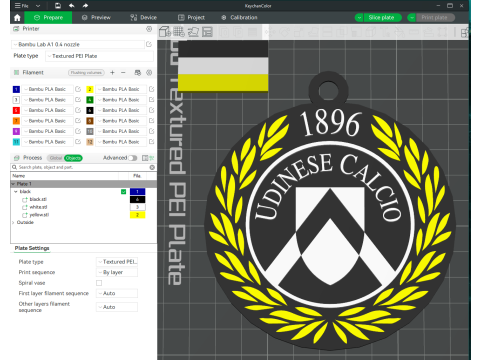Click the Arrange all objects icon
The height and width of the screenshot is (360, 480).
[208, 32]
